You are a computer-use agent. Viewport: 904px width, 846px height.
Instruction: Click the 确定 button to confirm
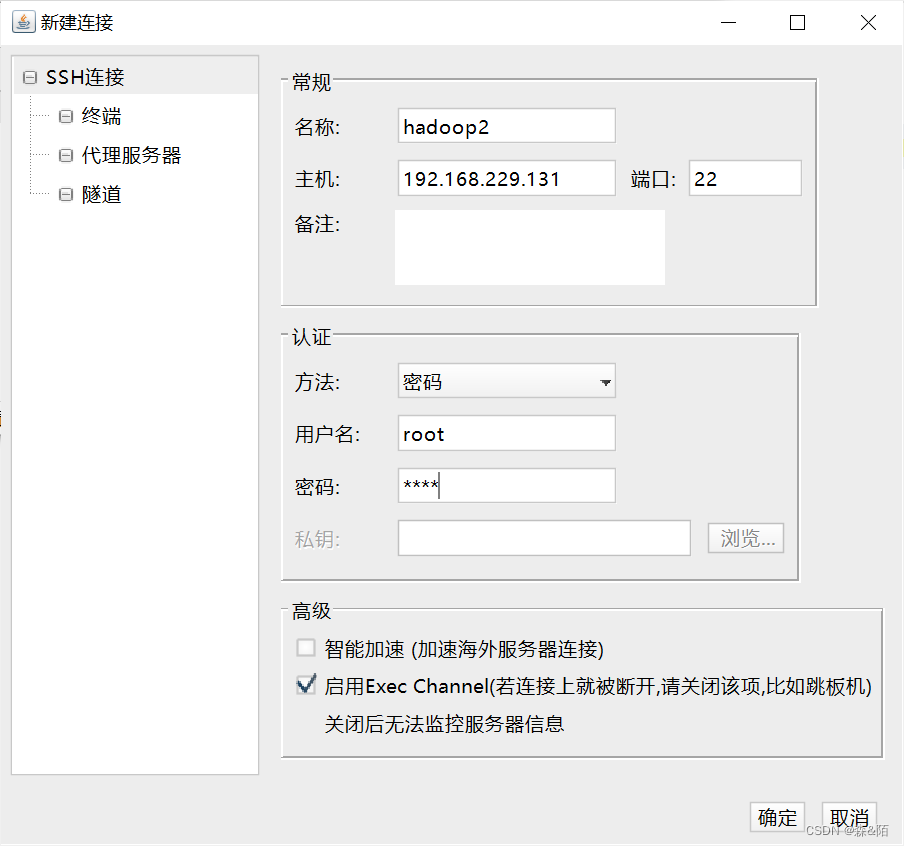pyautogui.click(x=777, y=817)
